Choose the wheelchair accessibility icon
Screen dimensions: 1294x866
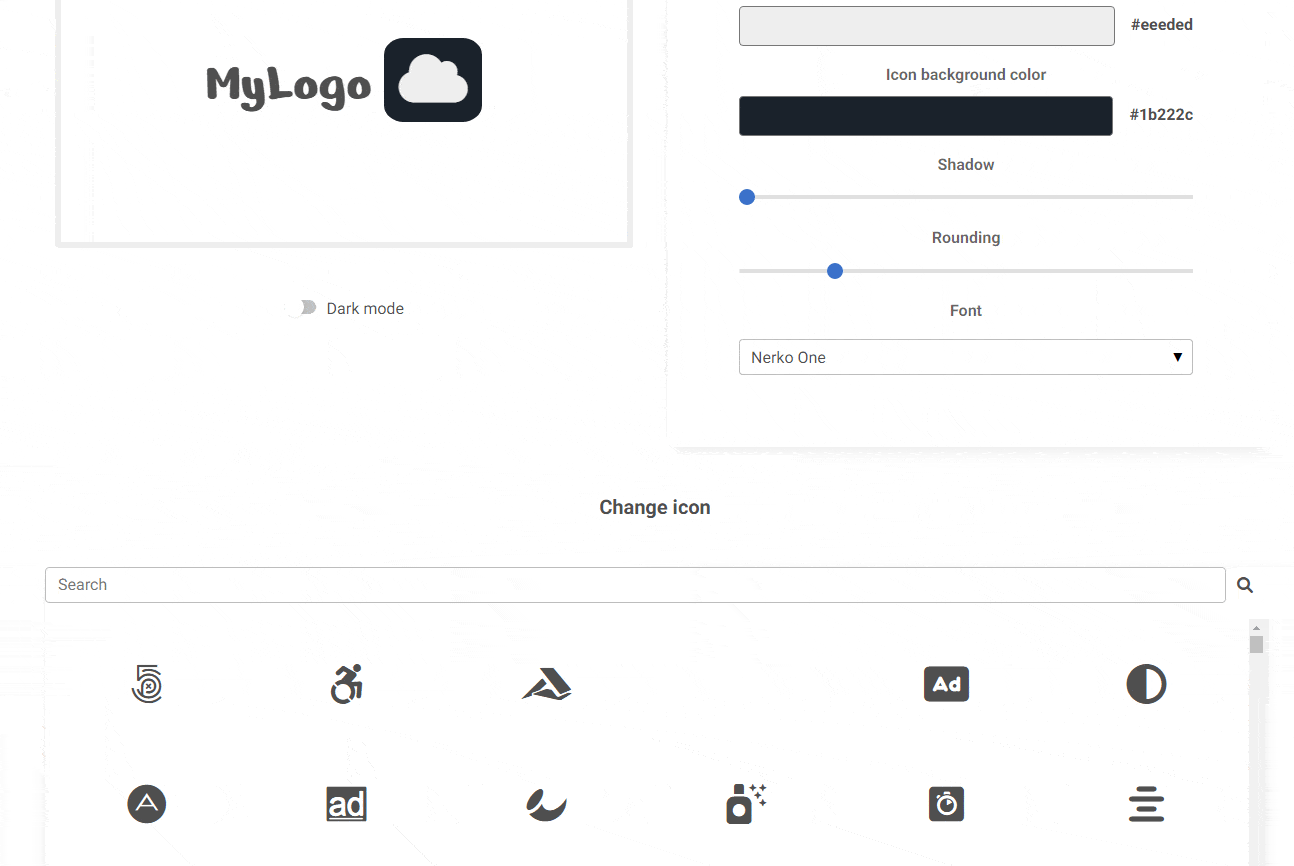pyautogui.click(x=346, y=684)
